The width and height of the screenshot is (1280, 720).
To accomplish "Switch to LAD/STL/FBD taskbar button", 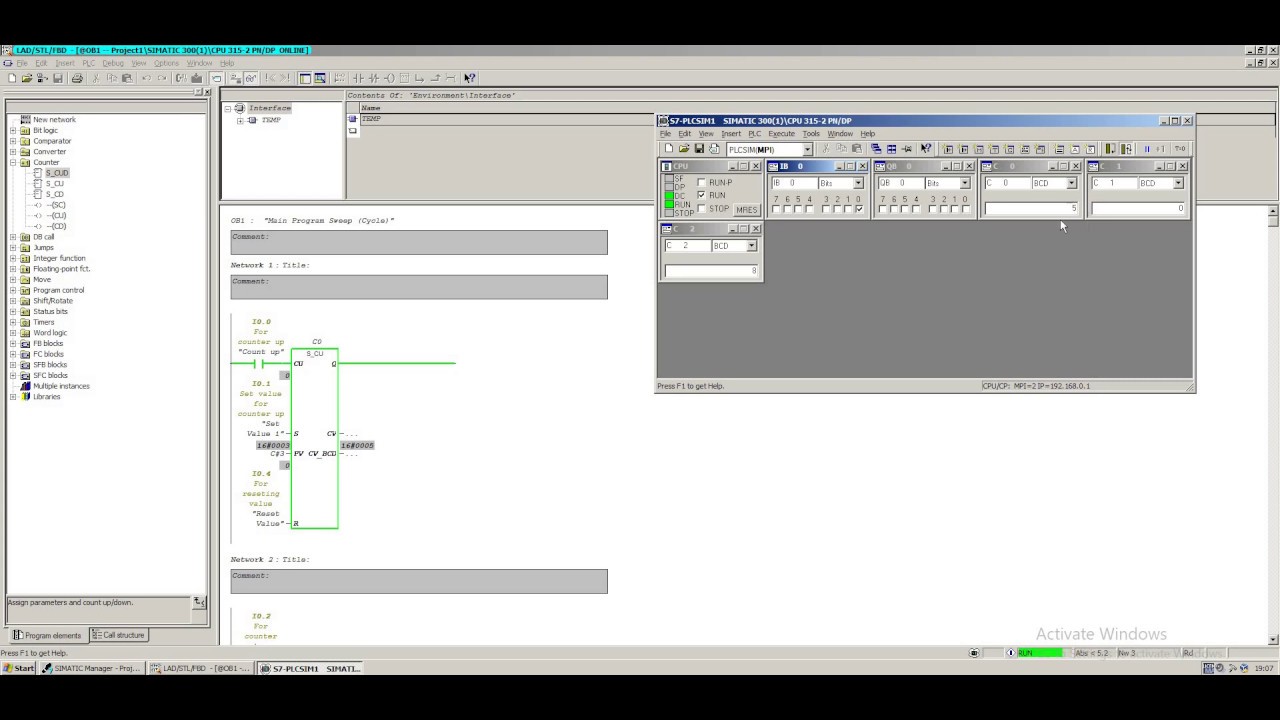I will 200,668.
